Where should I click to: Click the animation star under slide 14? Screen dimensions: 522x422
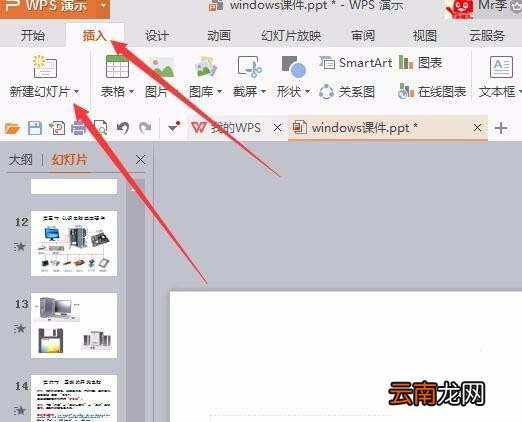click(20, 411)
